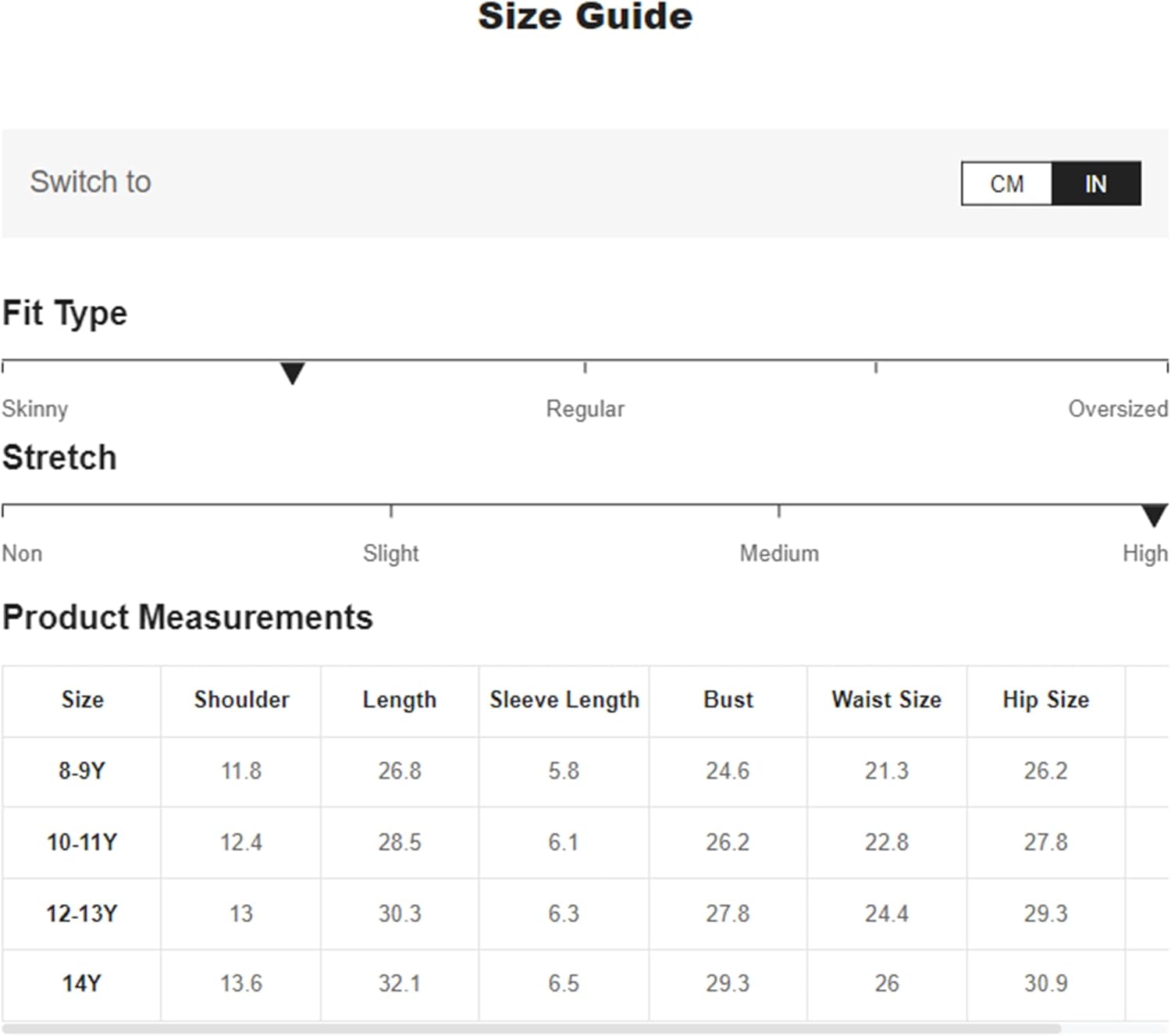Click the Sleeve Length column header
The width and height of the screenshot is (1171, 1036).
click(x=564, y=700)
